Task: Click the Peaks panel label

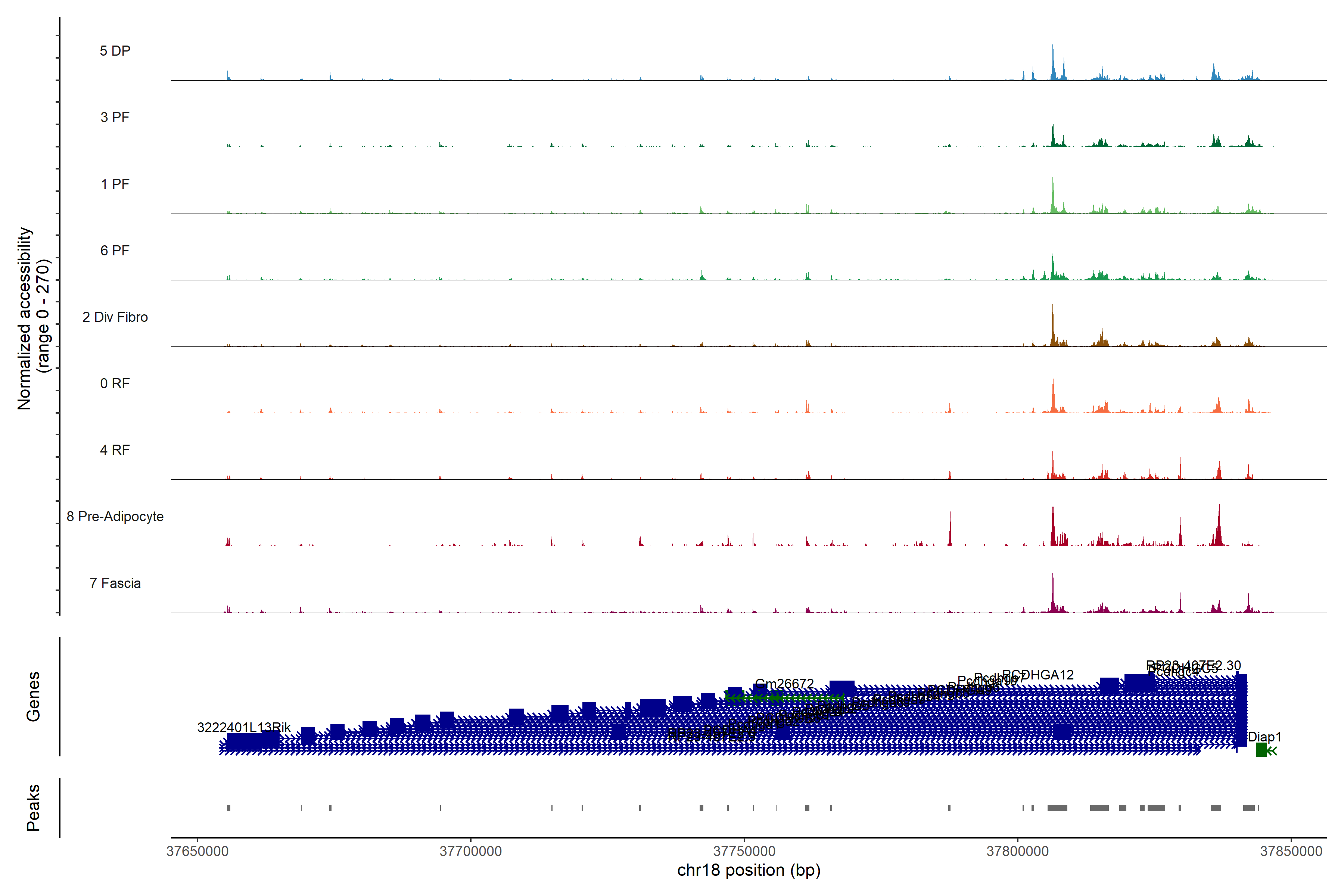Action: 32,808
